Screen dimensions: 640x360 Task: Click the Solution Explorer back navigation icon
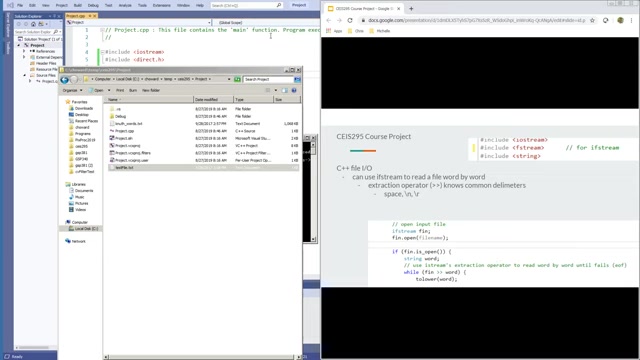(x=18, y=24)
